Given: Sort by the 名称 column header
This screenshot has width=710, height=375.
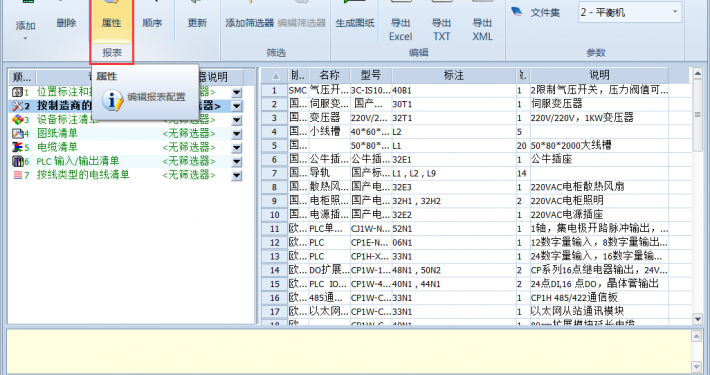Looking at the screenshot, I should tap(329, 75).
